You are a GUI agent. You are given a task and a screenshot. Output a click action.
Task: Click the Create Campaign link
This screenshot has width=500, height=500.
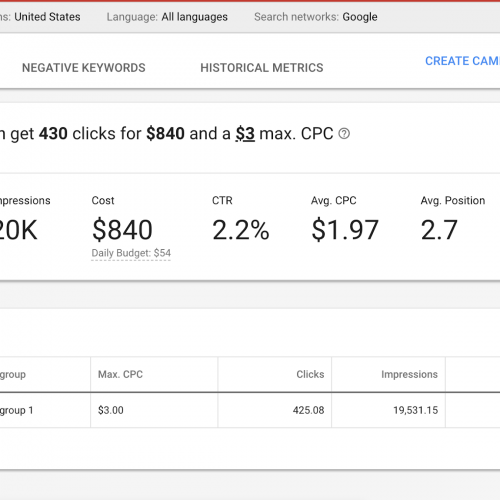point(462,61)
